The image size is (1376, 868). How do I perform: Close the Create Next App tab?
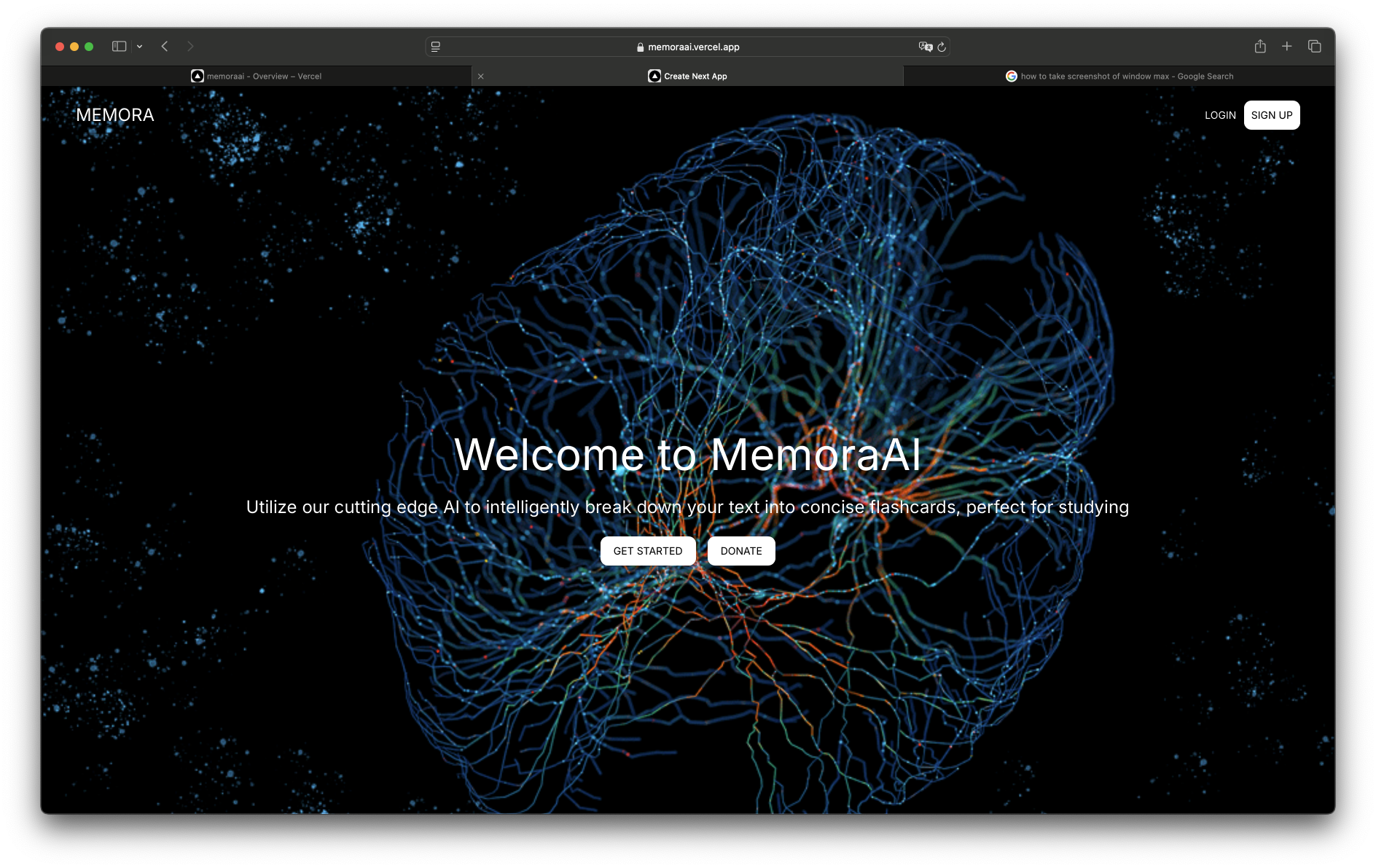click(x=481, y=77)
